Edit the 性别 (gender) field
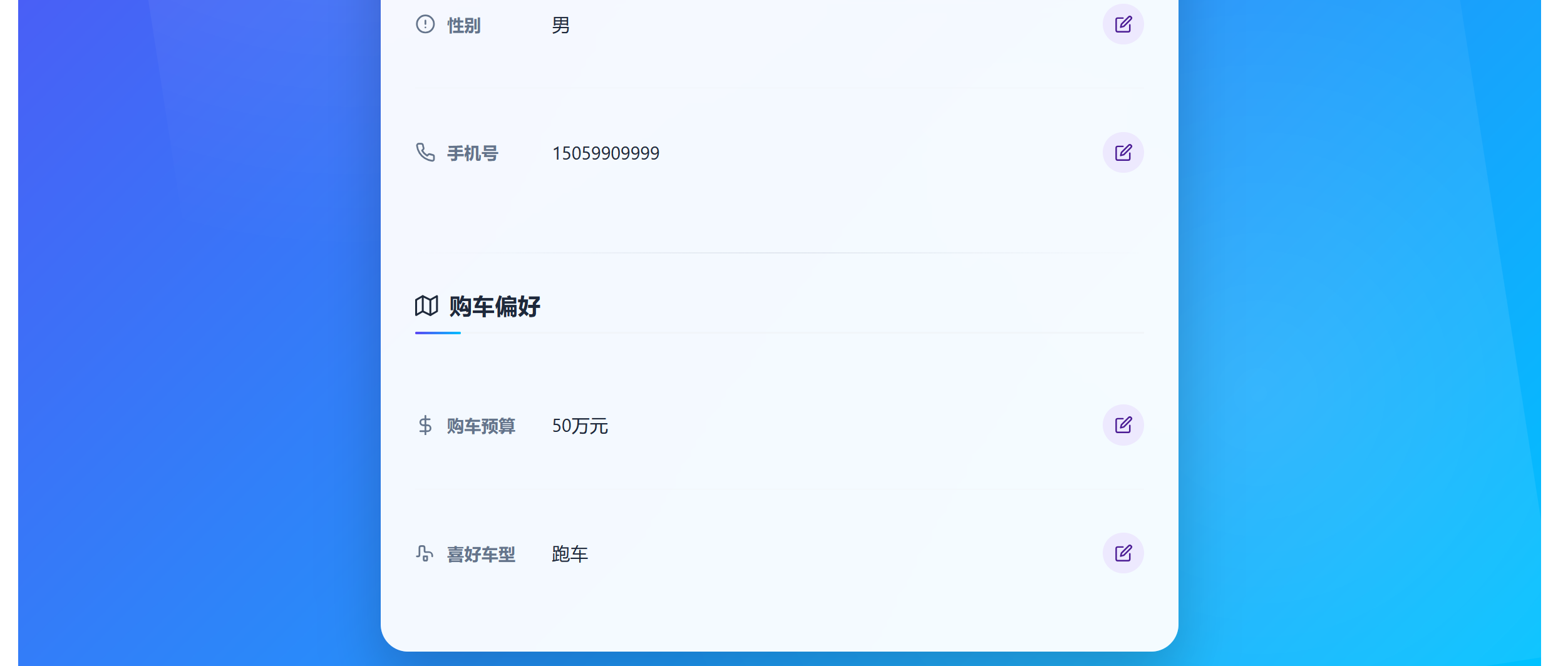Image resolution: width=1568 pixels, height=666 pixels. [1123, 24]
